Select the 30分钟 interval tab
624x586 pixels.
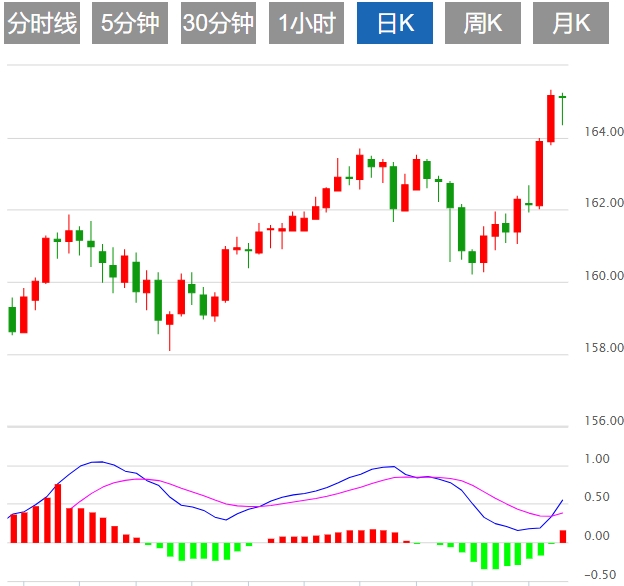(x=218, y=23)
